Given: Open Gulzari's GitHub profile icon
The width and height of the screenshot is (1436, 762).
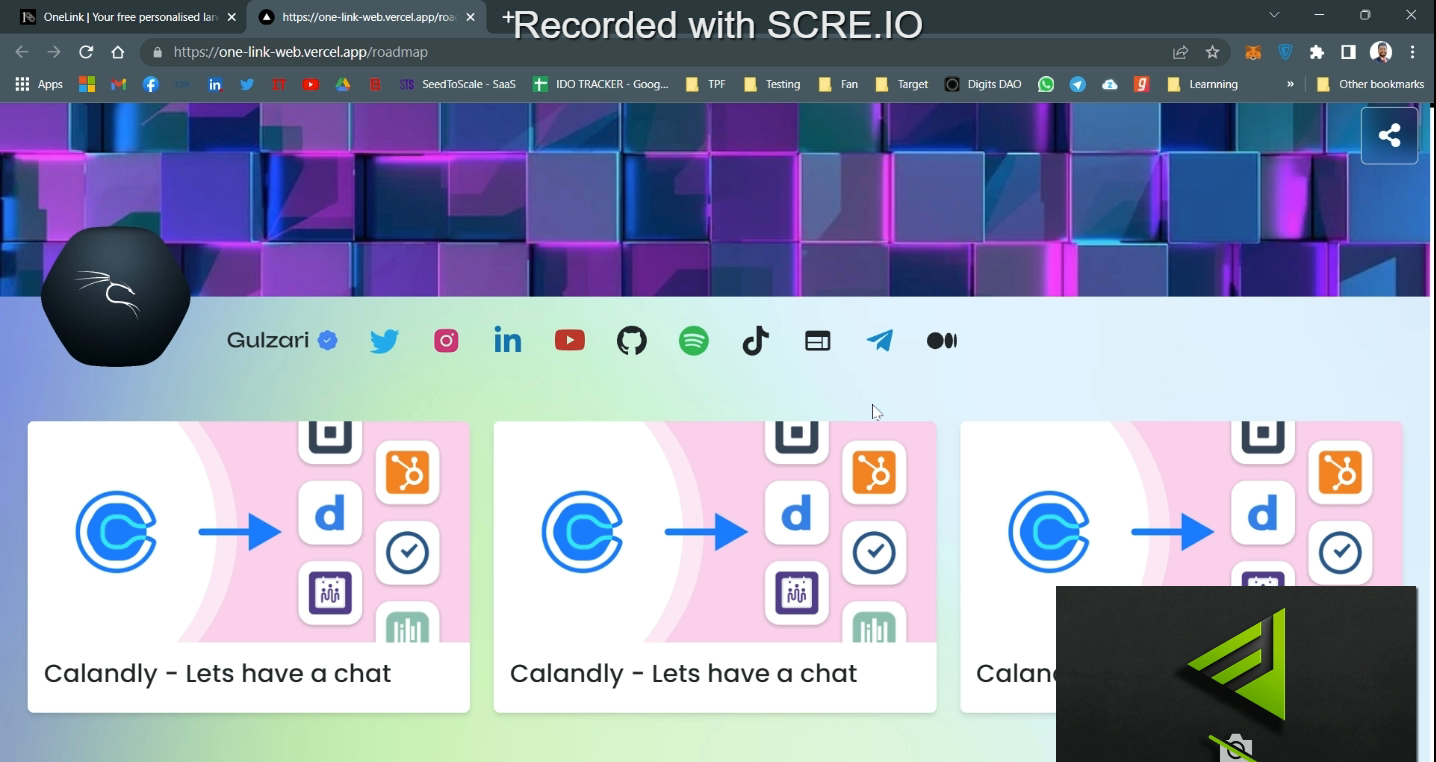Looking at the screenshot, I should pos(632,341).
